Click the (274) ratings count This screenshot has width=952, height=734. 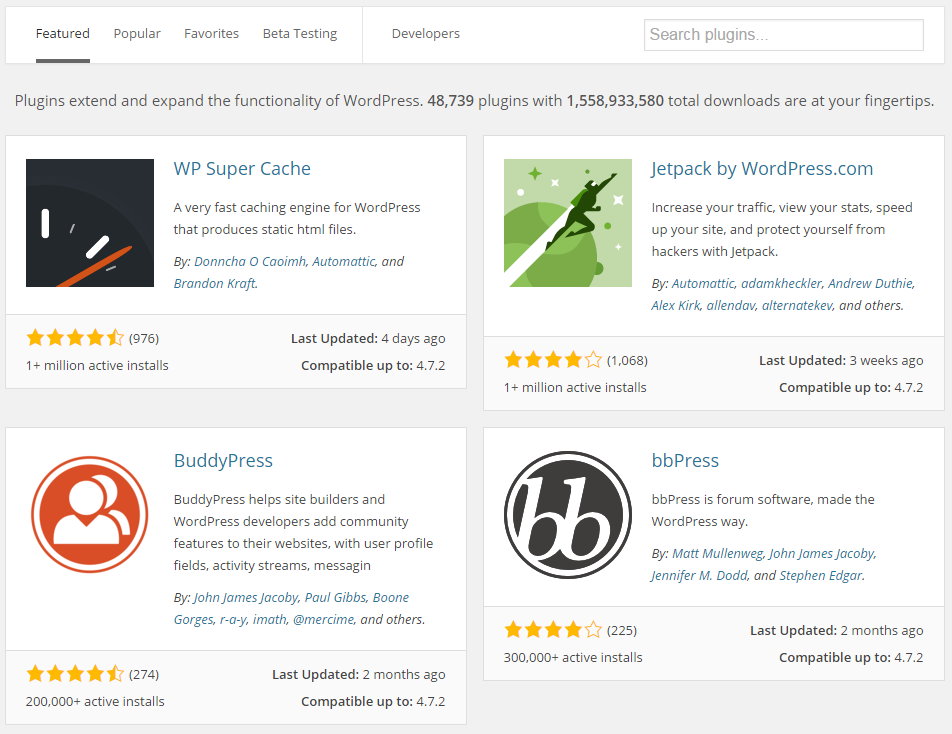(x=144, y=674)
